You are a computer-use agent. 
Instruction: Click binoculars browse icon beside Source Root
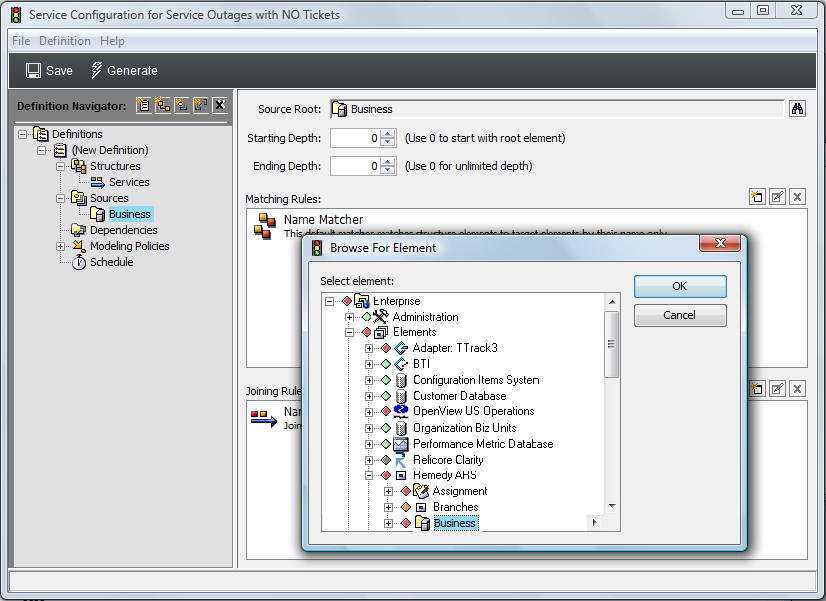[x=797, y=109]
